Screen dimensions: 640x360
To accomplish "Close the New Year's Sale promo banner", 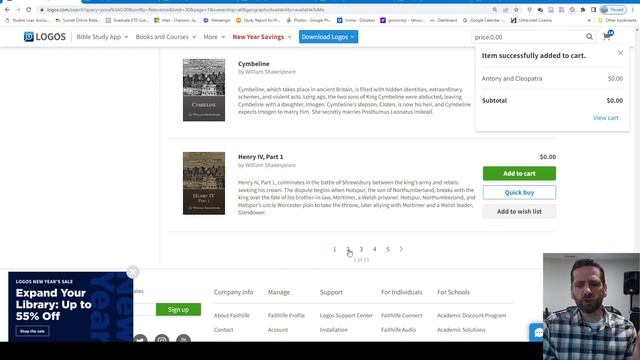I will click(x=133, y=272).
